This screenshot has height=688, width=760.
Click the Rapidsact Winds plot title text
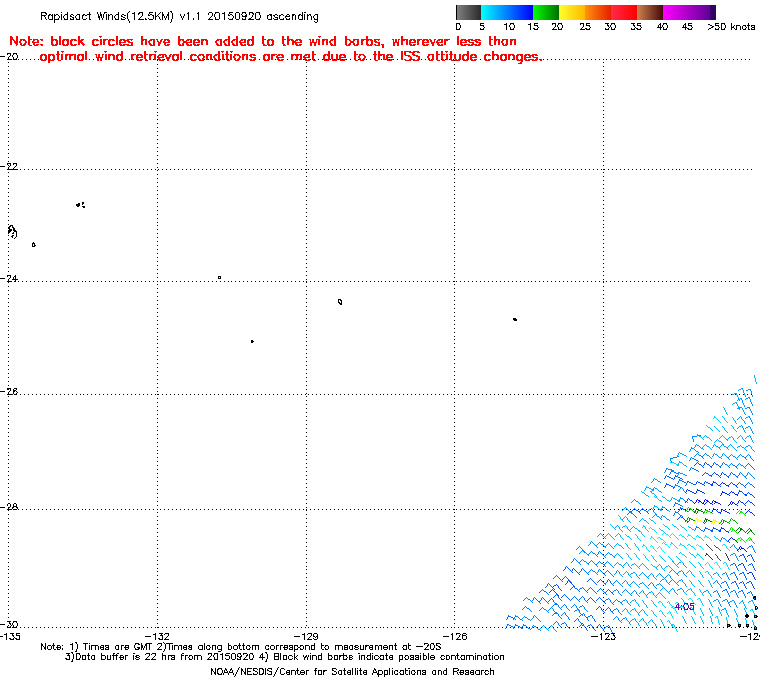(x=179, y=16)
